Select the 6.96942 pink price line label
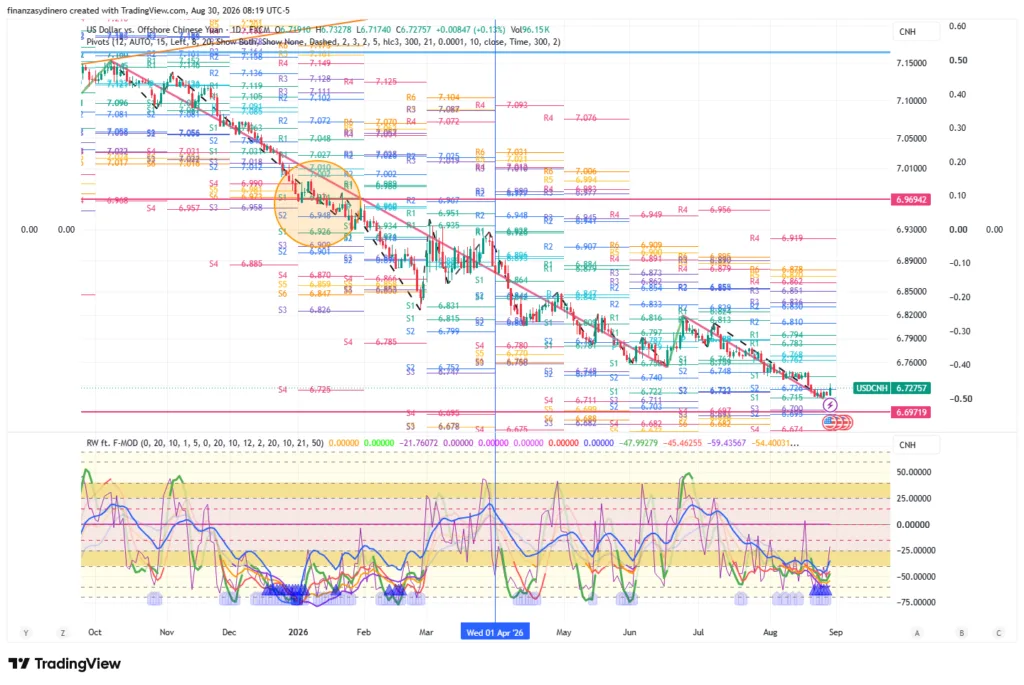Viewport: 1024px width, 685px height. pyautogui.click(x=911, y=199)
